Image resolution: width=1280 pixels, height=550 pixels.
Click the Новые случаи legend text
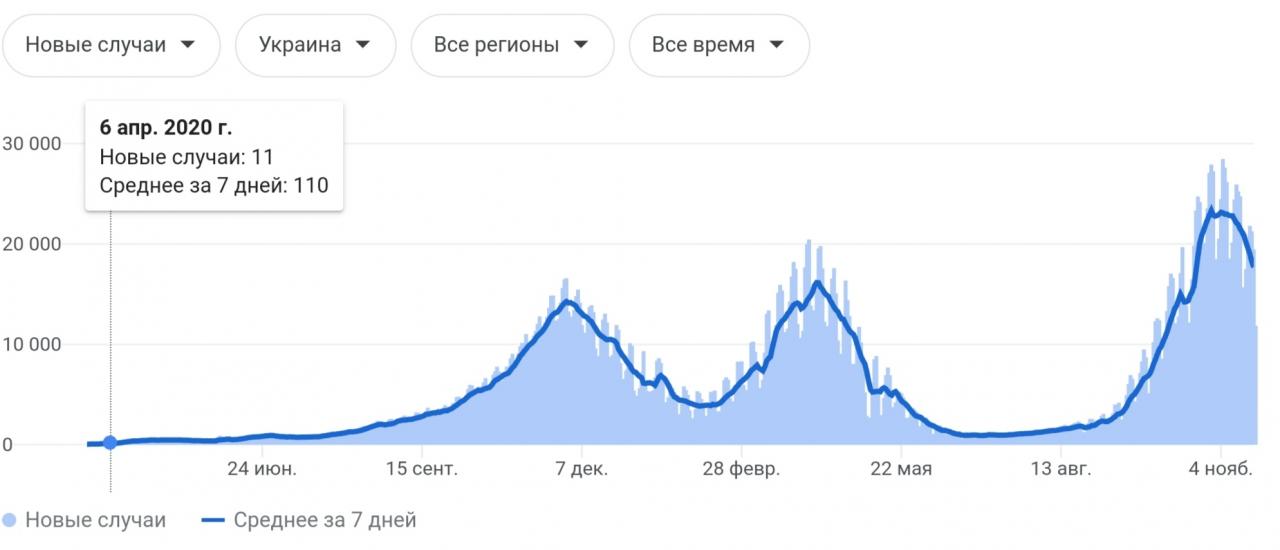pos(95,520)
